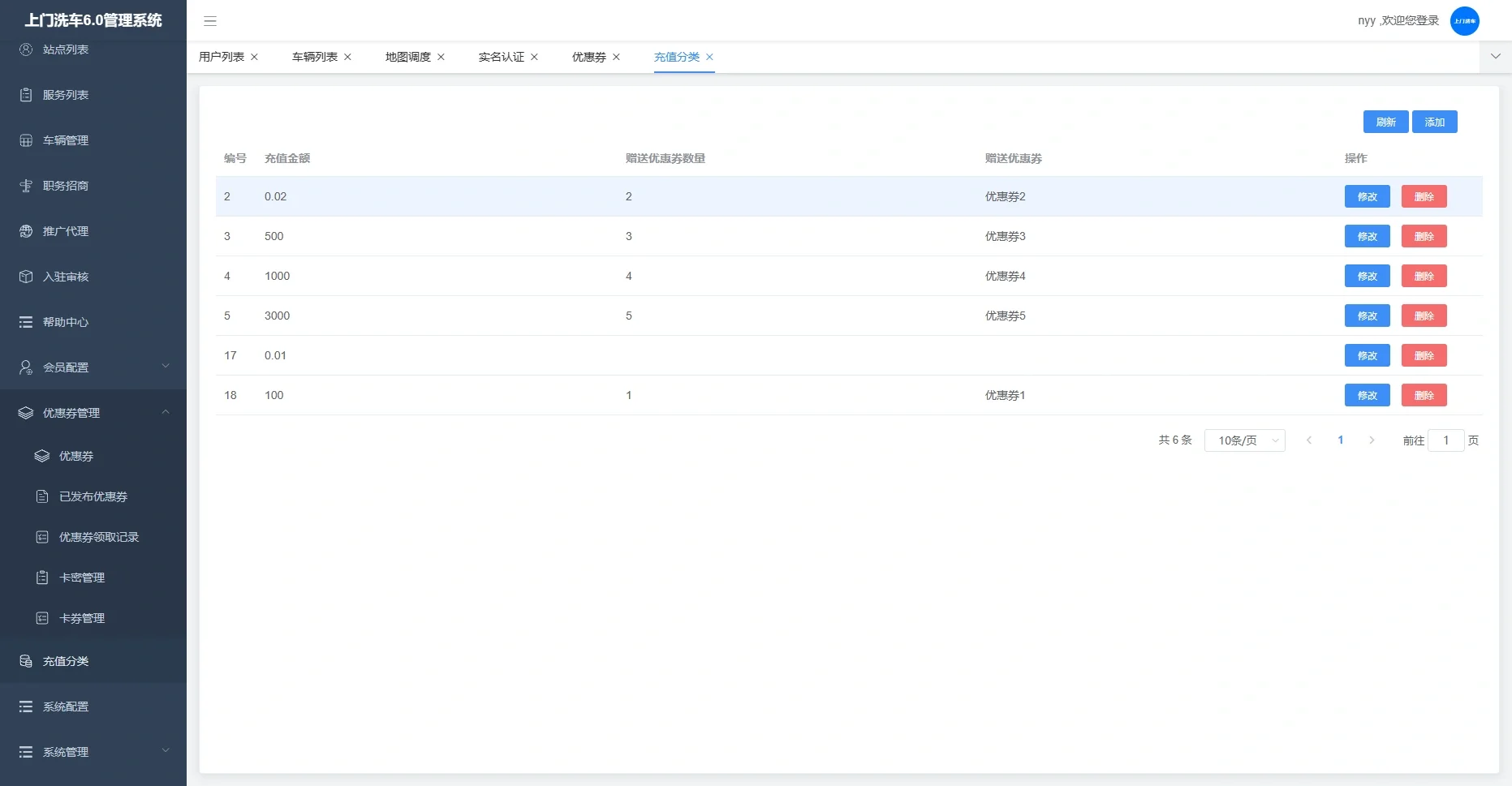Image resolution: width=1512 pixels, height=786 pixels.
Task: Click 删除 for the 3000 recharge row
Action: click(1424, 316)
